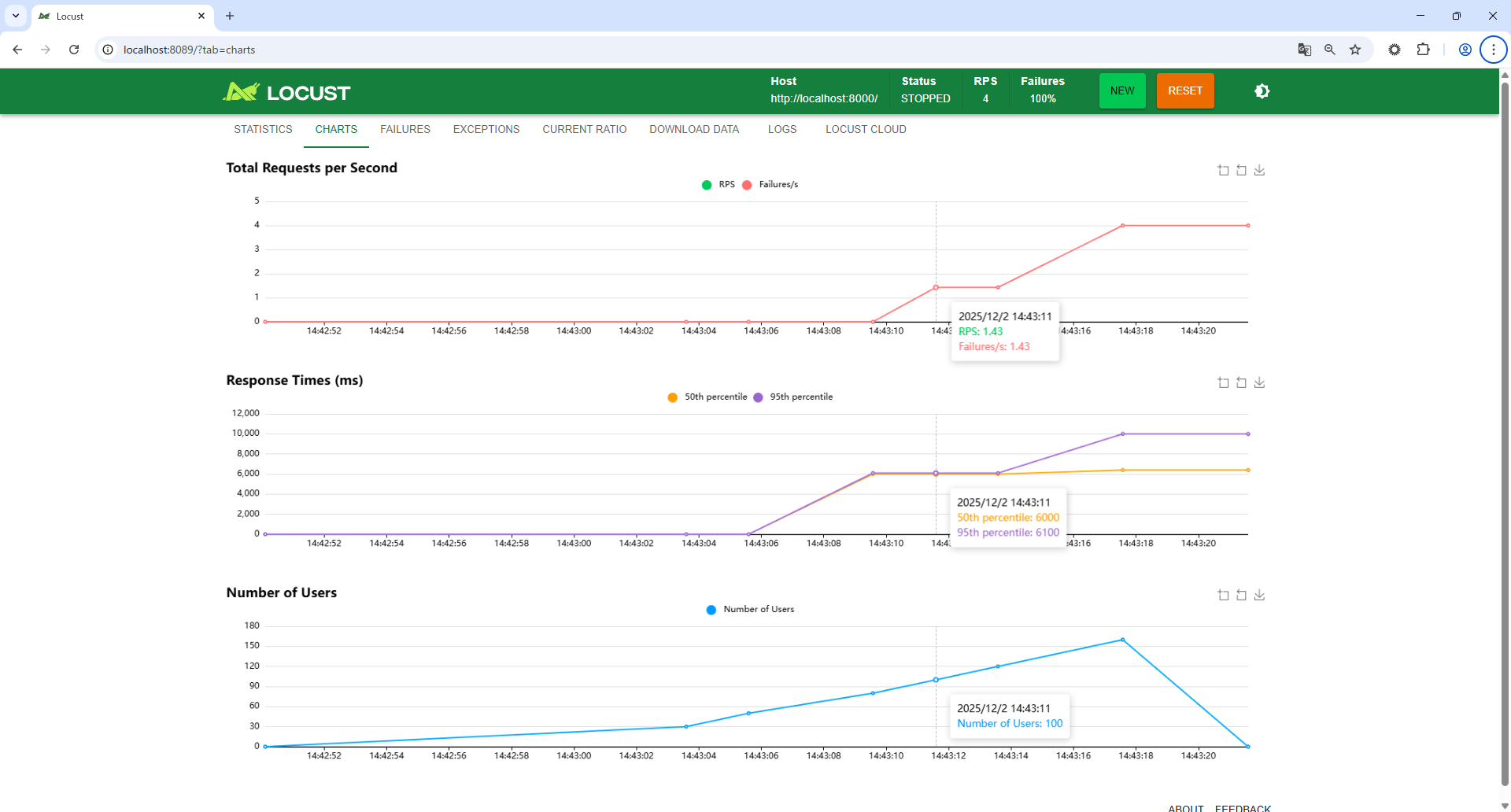Download the Total Requests per Second chart image

(x=1260, y=169)
